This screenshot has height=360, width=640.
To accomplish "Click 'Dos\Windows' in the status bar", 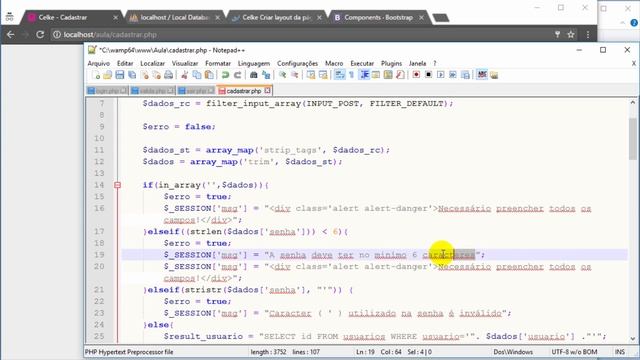I will coord(513,351).
